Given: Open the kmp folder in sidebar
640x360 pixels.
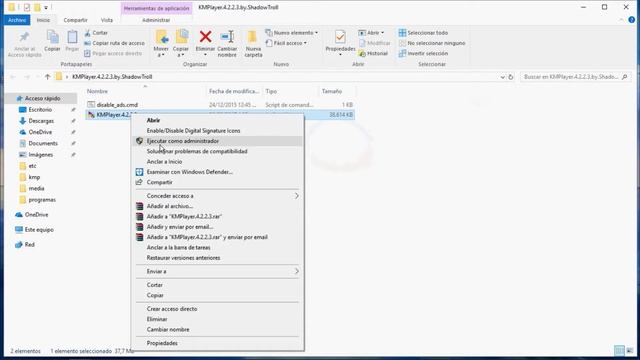Looking at the screenshot, I should point(34,177).
